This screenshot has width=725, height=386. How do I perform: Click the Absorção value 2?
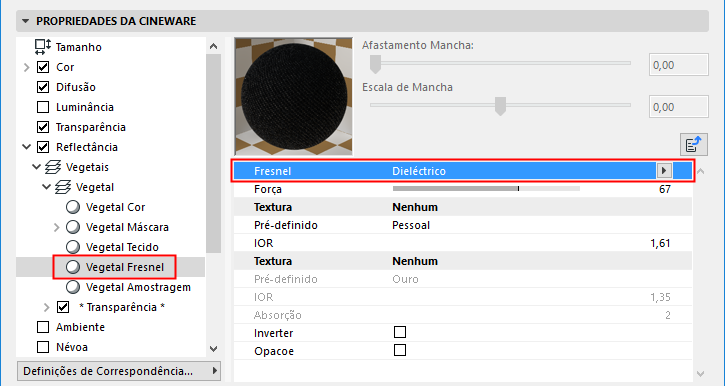[668, 315]
